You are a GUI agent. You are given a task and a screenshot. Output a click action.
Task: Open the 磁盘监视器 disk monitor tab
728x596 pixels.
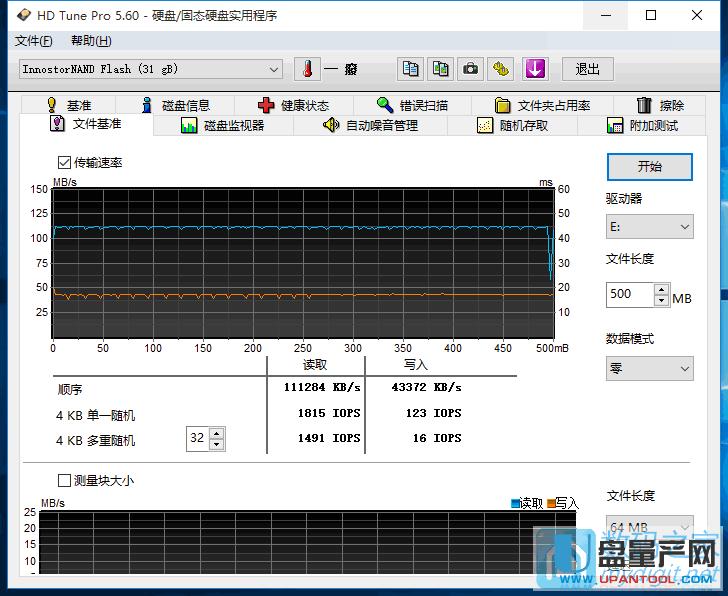click(223, 125)
